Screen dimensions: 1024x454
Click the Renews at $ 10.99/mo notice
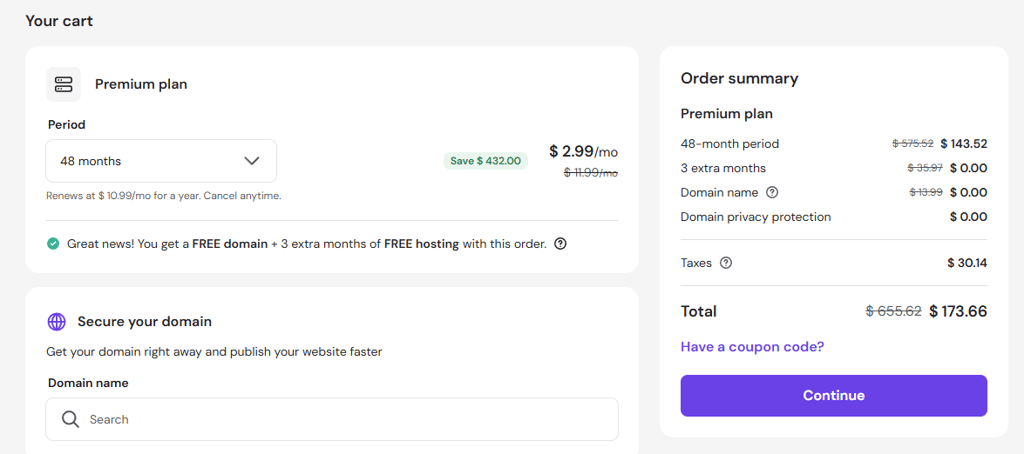(164, 195)
